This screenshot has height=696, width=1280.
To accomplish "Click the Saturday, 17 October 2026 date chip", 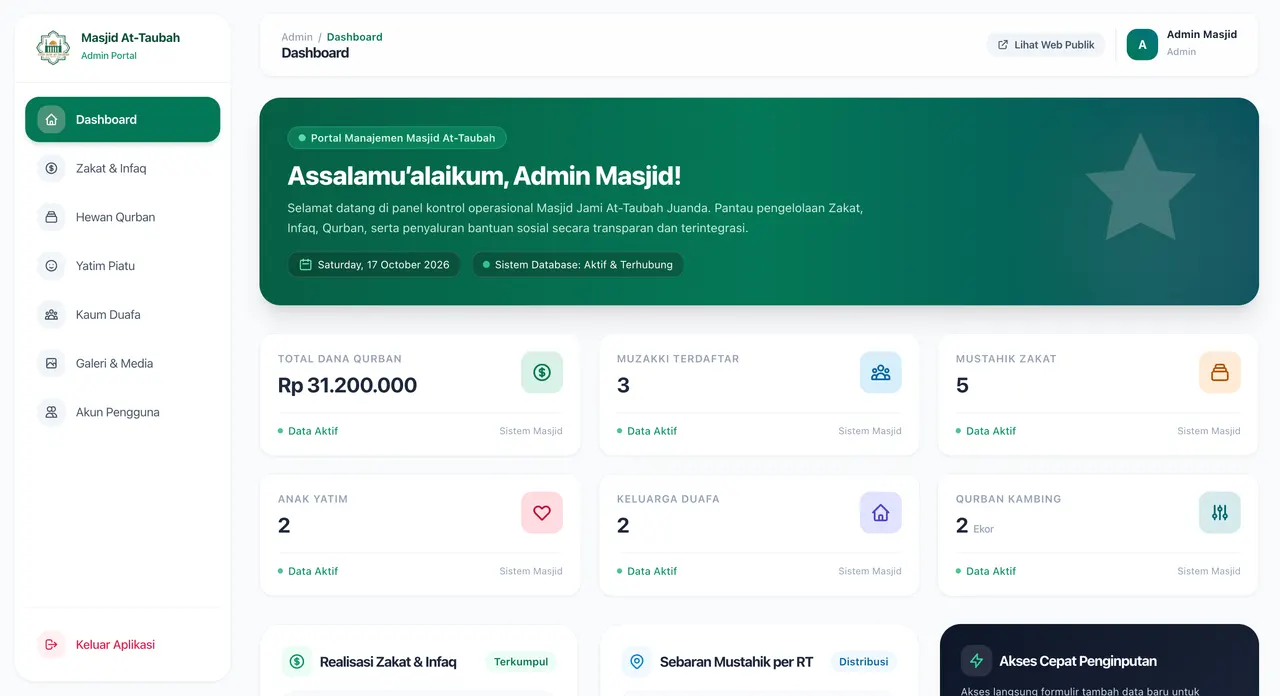I will pos(374,265).
